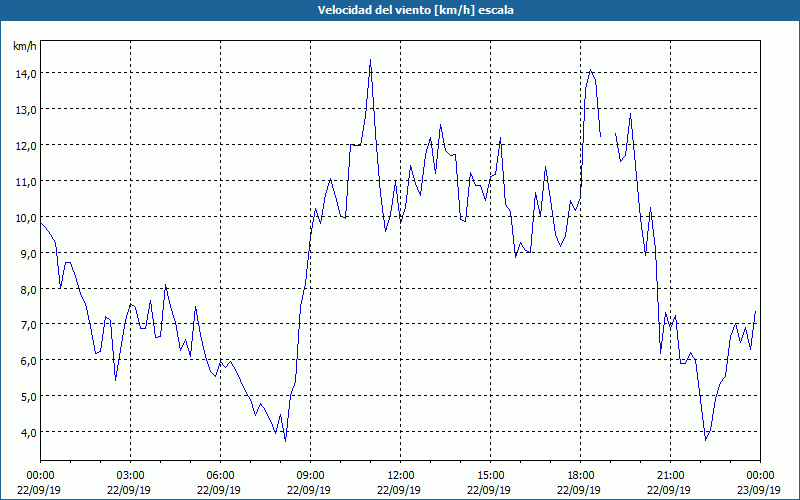The width and height of the screenshot is (800, 500).
Task: Click the chart title 'Velocidad del viento [km/h] escala'
Action: 415,10
